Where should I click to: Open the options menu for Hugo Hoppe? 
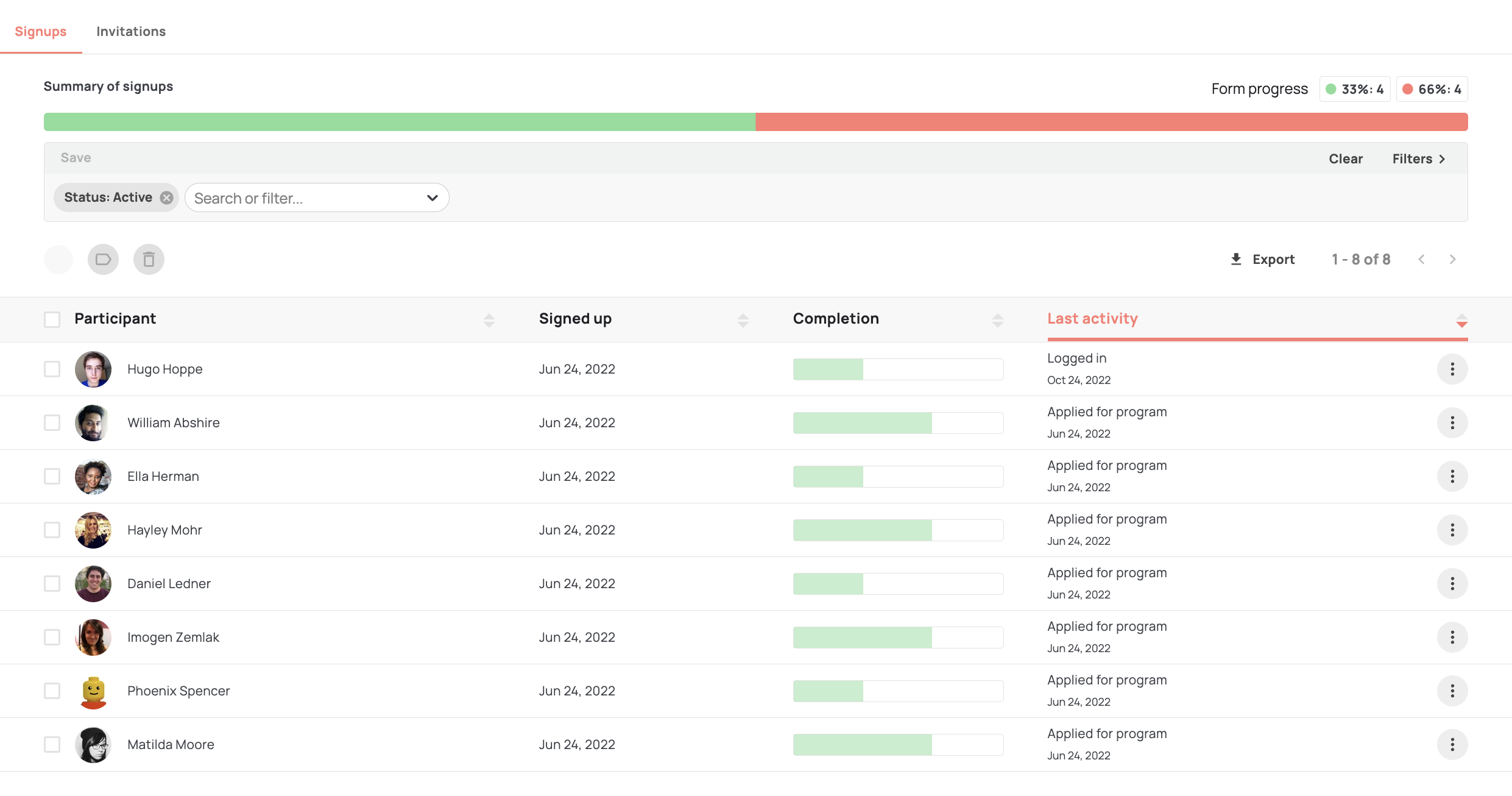point(1452,369)
